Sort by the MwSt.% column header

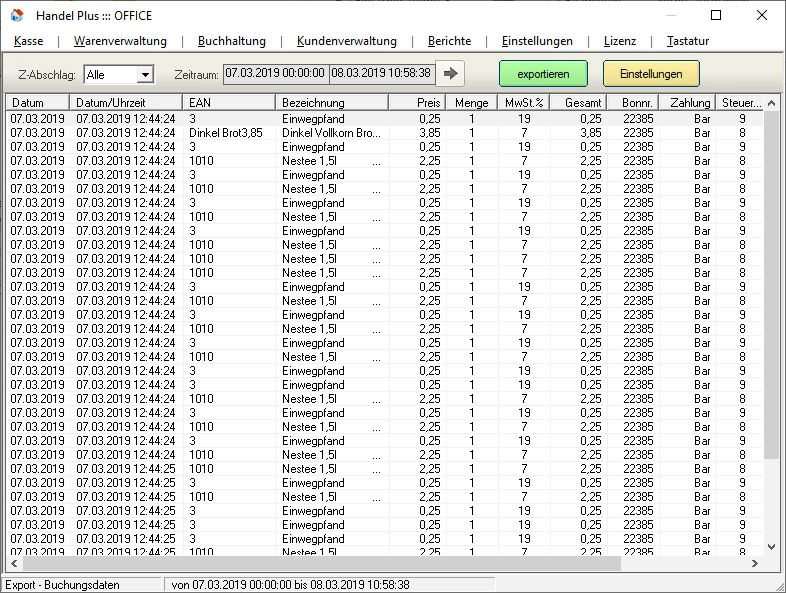tap(524, 103)
